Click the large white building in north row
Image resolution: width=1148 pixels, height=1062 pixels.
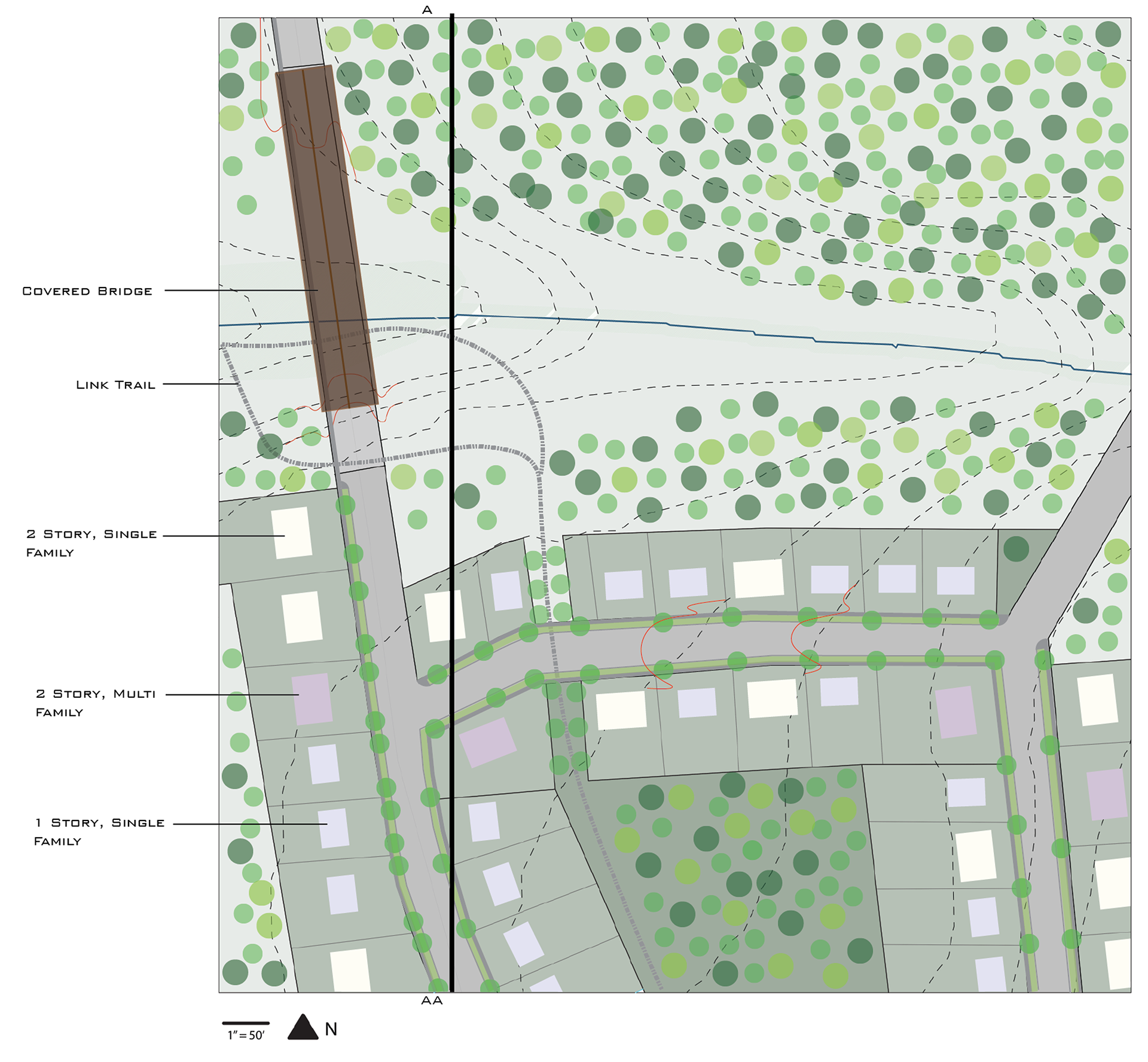758,578
